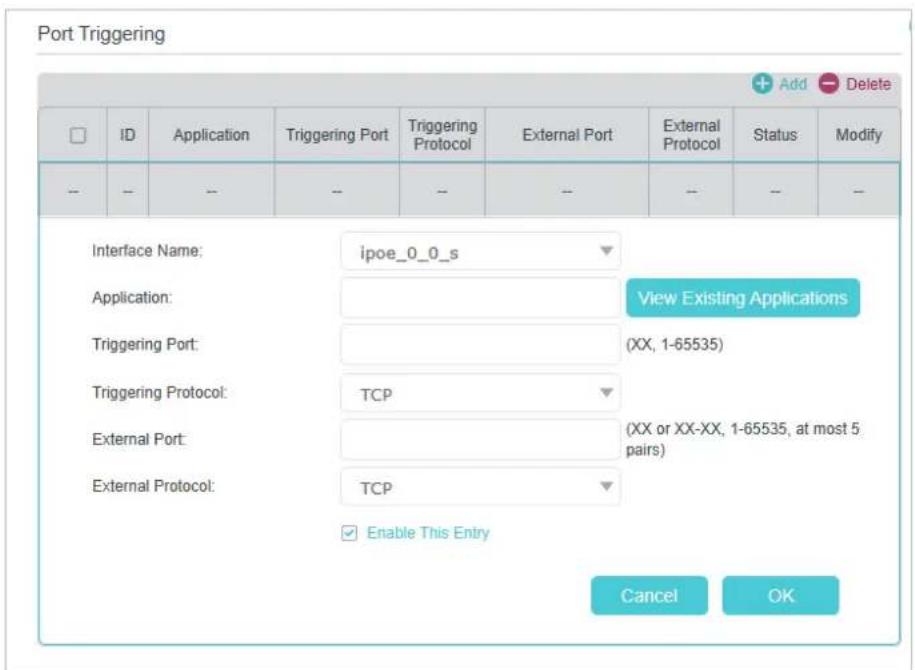The width and height of the screenshot is (915, 670).
Task: Uncheck the Enable This Entry checkbox
Action: [349, 533]
